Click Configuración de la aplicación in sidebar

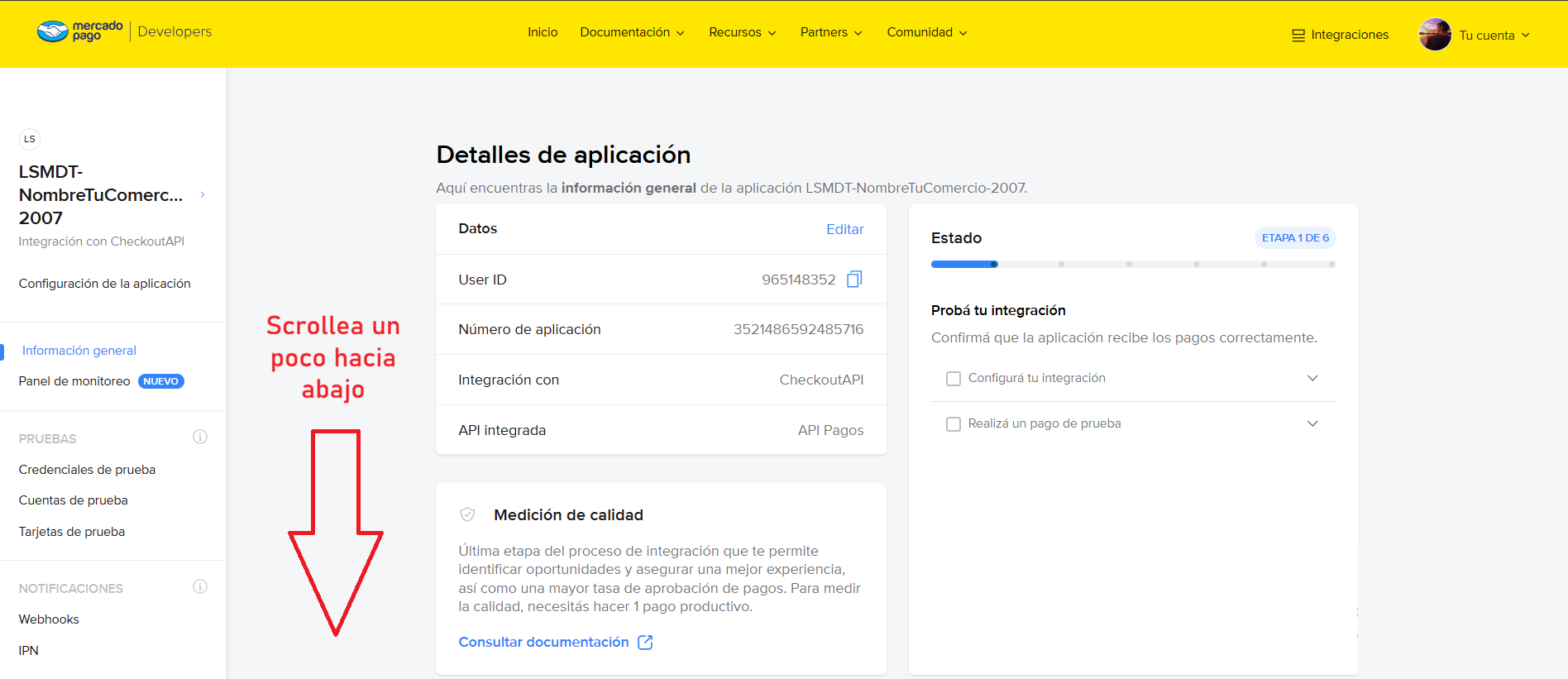(105, 284)
